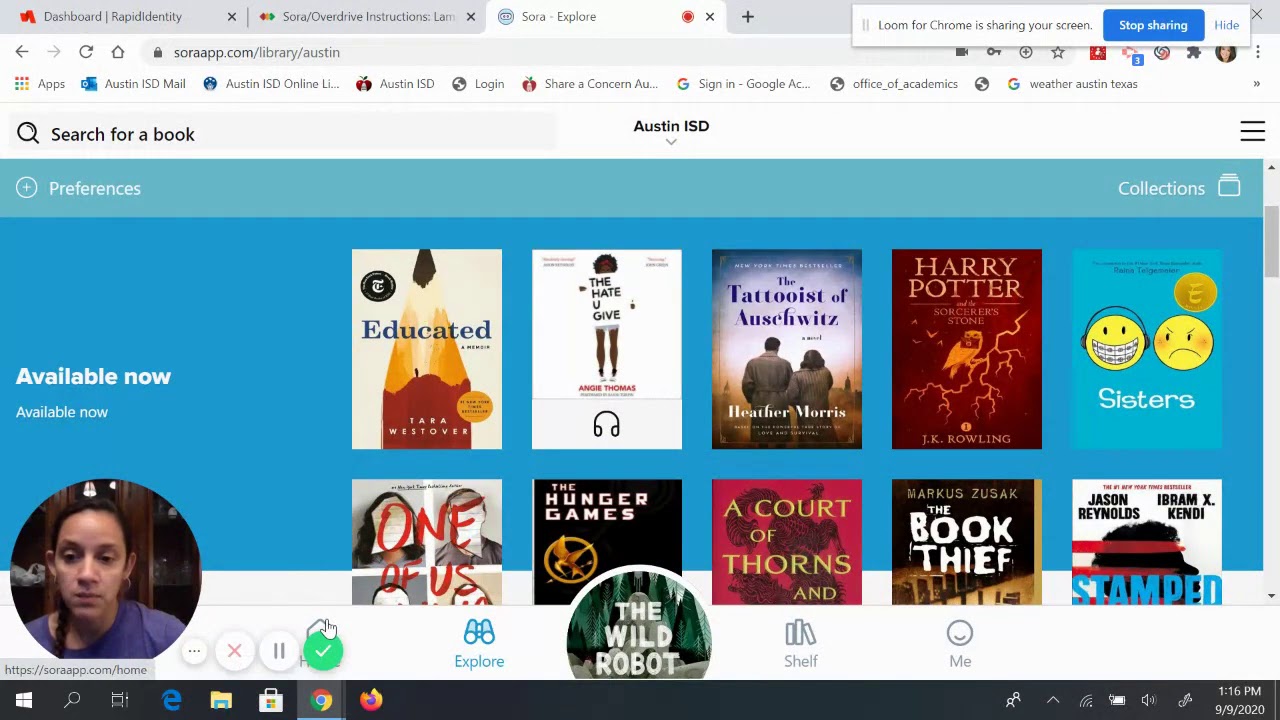Open the Sisters book cover

[1147, 349]
